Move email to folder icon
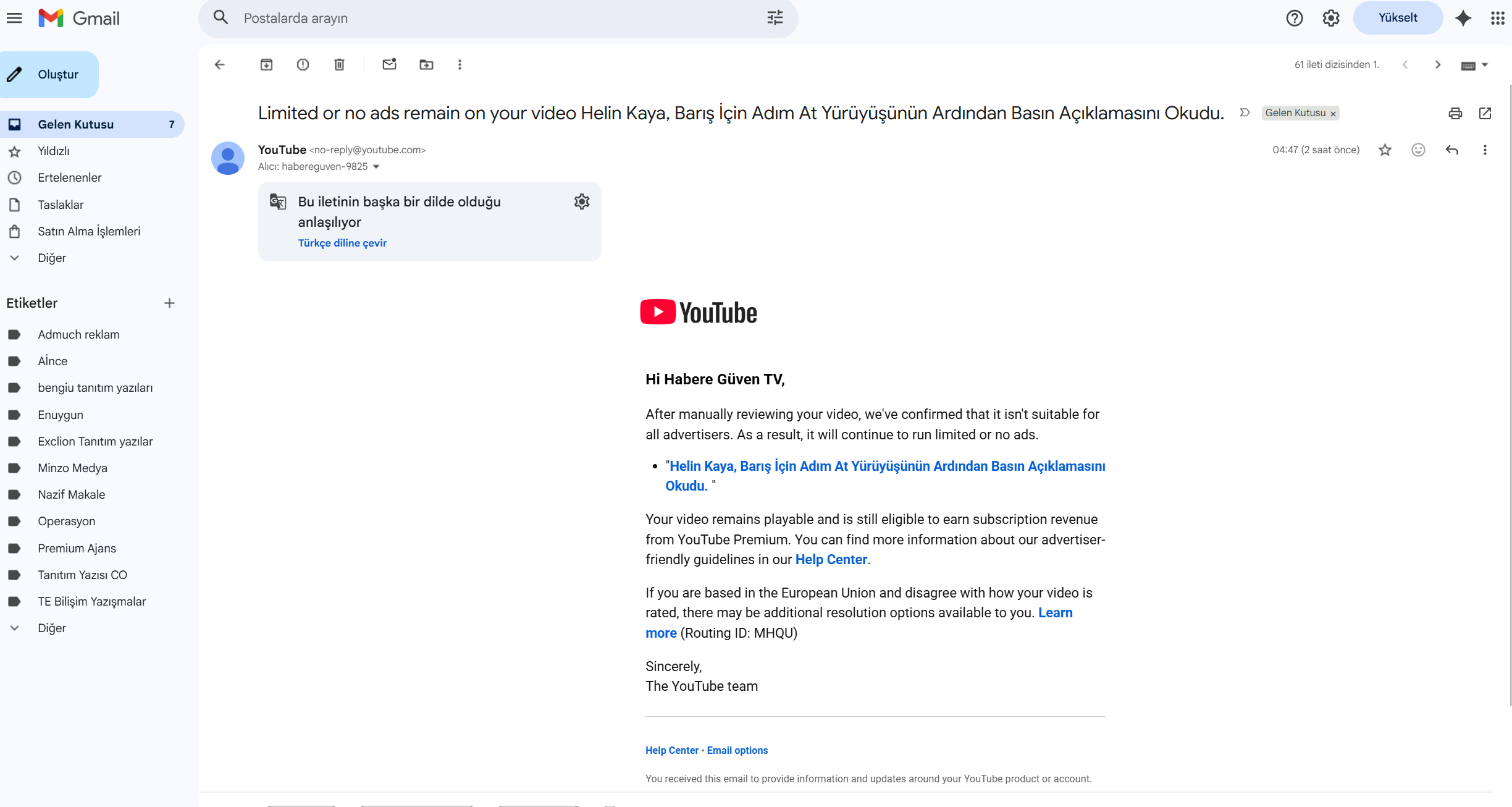The image size is (1512, 807). pos(426,64)
